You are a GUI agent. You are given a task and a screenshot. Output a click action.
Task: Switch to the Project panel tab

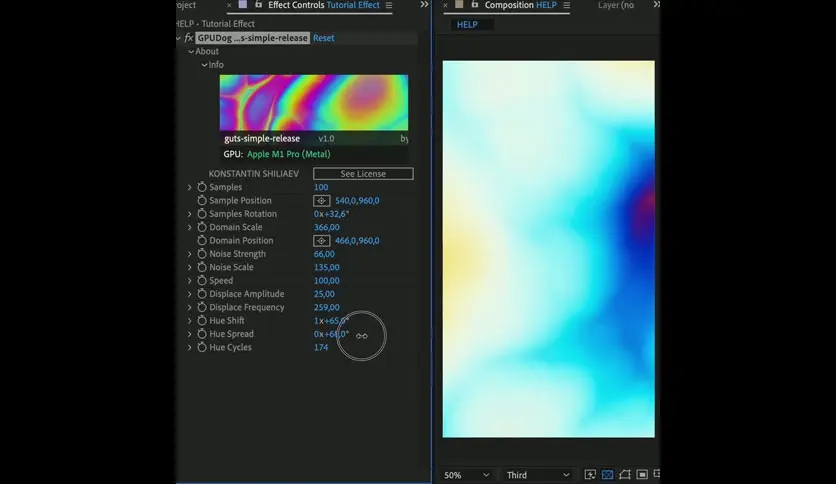(187, 5)
